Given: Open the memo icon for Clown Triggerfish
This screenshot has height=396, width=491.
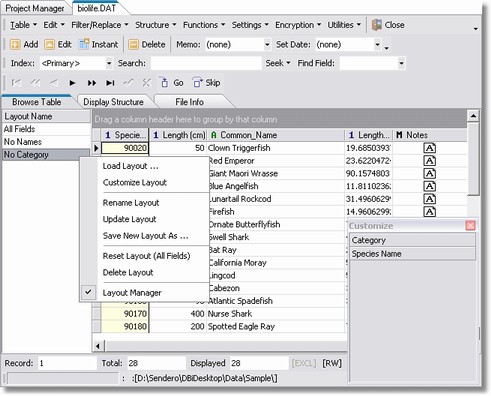Looking at the screenshot, I should pyautogui.click(x=430, y=148).
